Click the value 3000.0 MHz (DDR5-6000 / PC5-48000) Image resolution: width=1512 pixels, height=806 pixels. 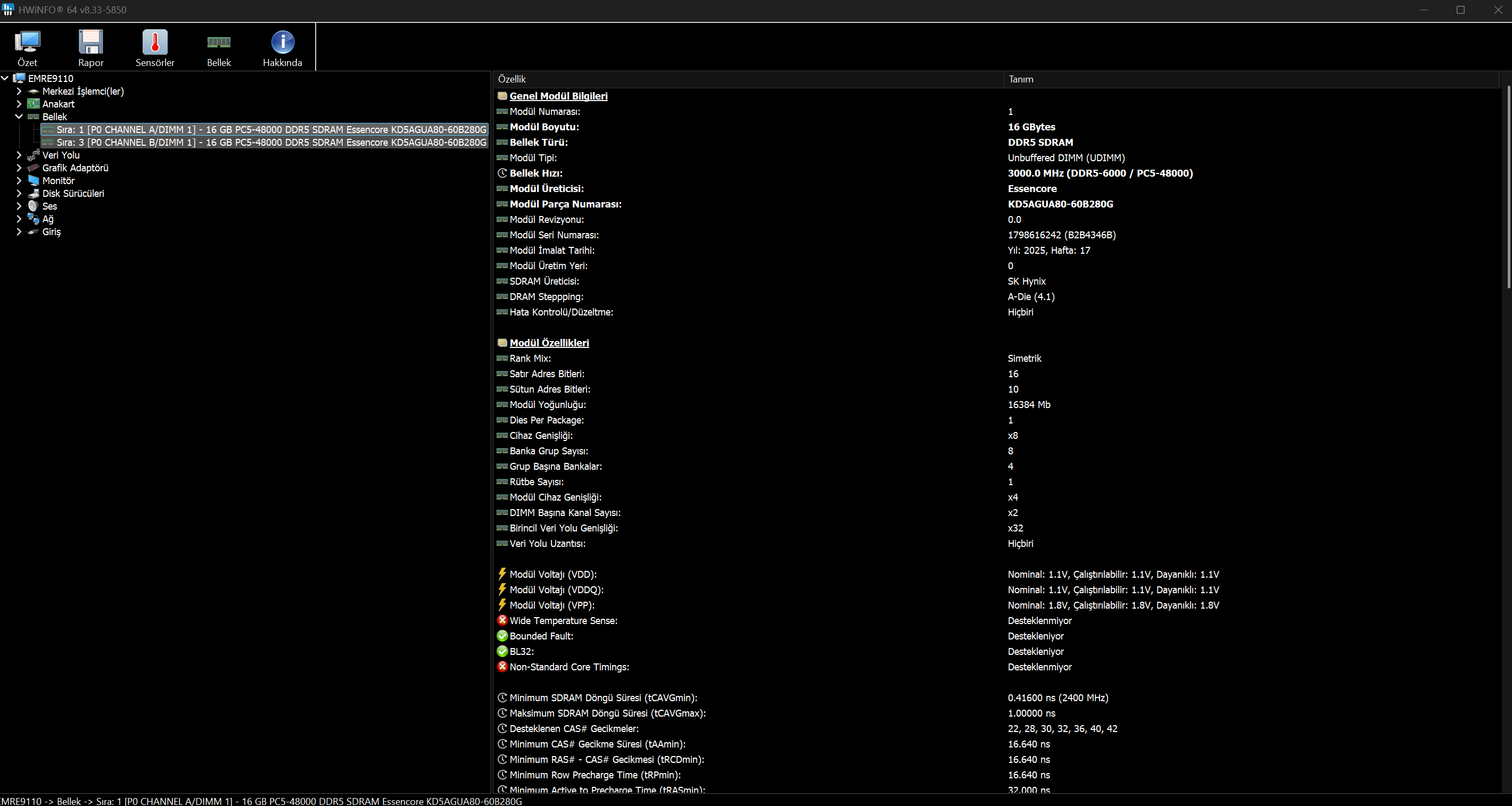[x=1100, y=173]
